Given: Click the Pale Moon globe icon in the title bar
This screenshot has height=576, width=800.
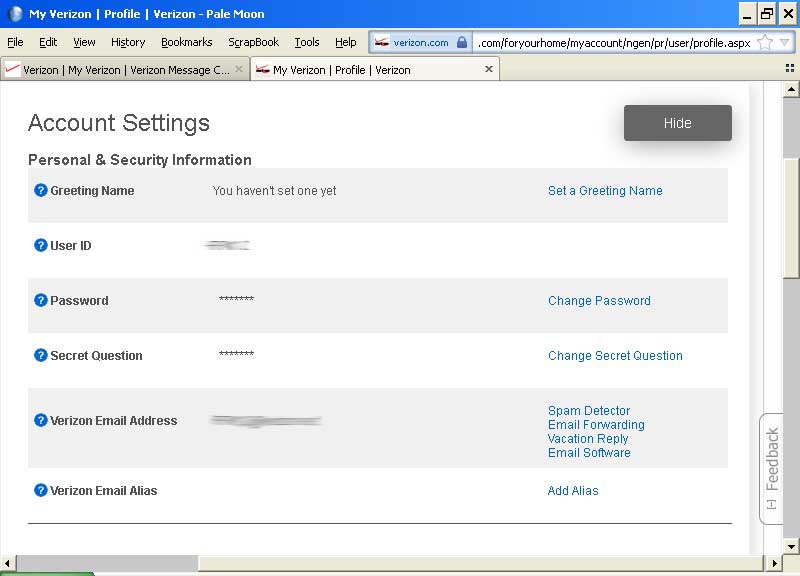Looking at the screenshot, I should [x=15, y=14].
